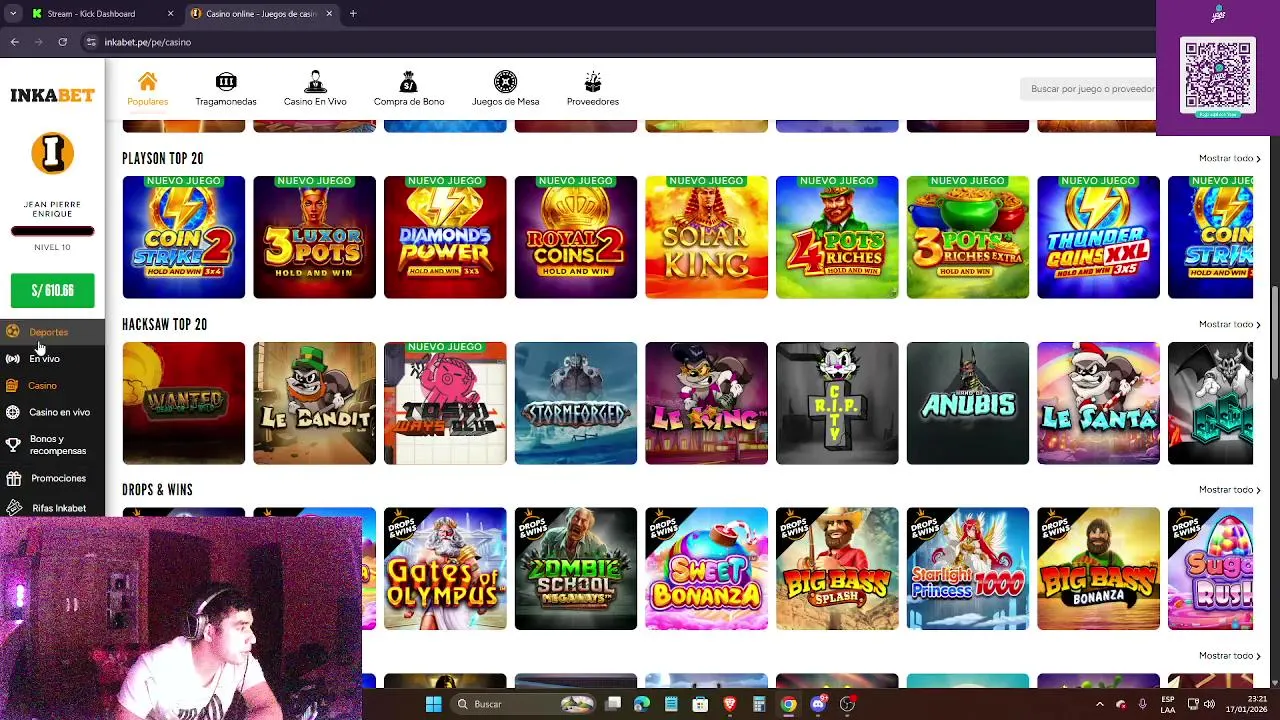Viewport: 1280px width, 720px height.
Task: Open the Windows Start menu
Action: [x=433, y=704]
